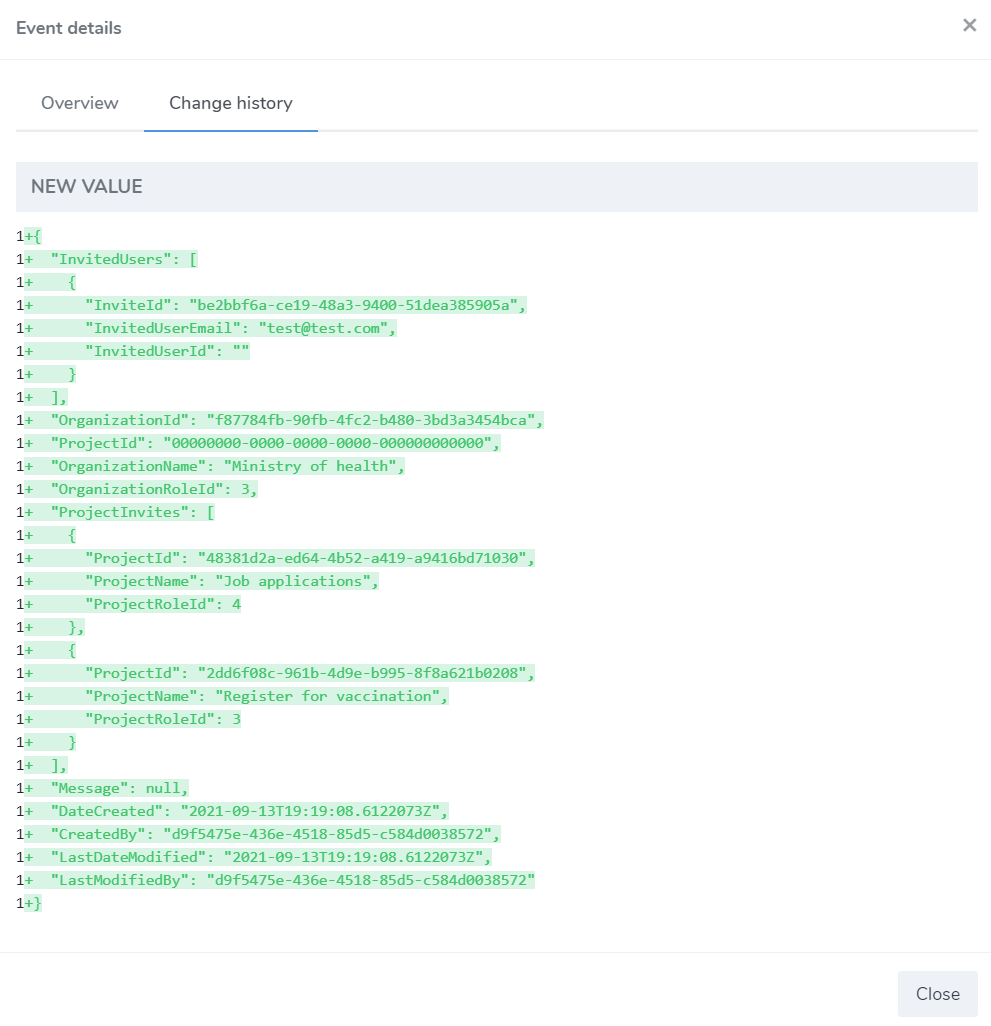991x1026 pixels.
Task: Select the Change history tab
Action: pyautogui.click(x=231, y=103)
